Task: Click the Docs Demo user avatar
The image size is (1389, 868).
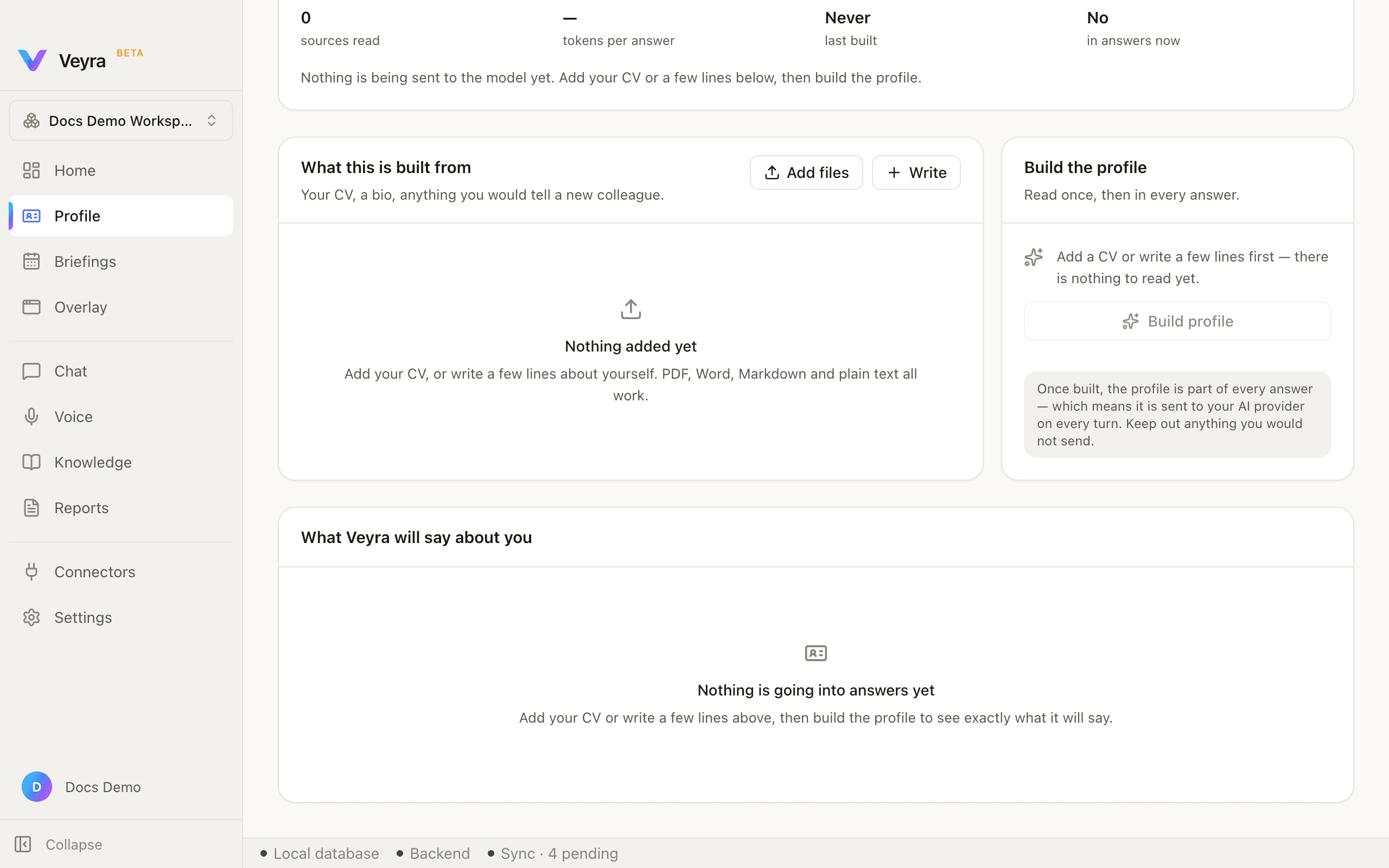Action: (x=37, y=787)
